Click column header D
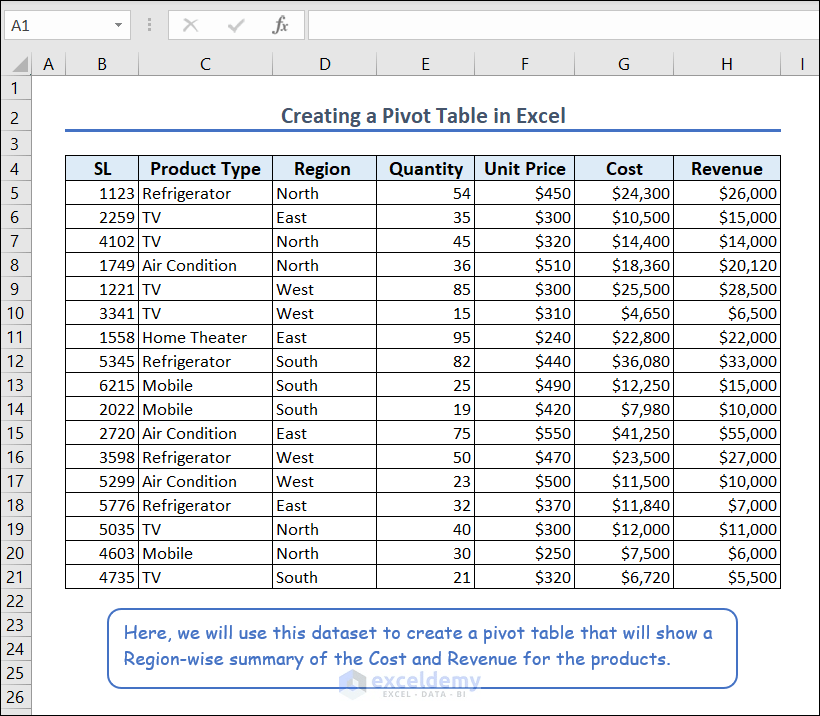 click(324, 63)
